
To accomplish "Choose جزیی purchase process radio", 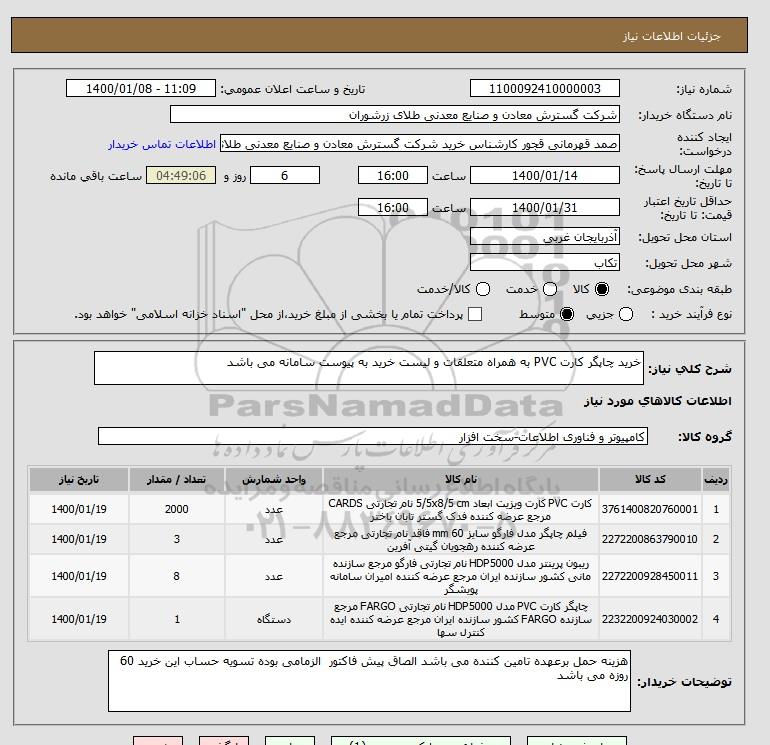I will tap(626, 314).
